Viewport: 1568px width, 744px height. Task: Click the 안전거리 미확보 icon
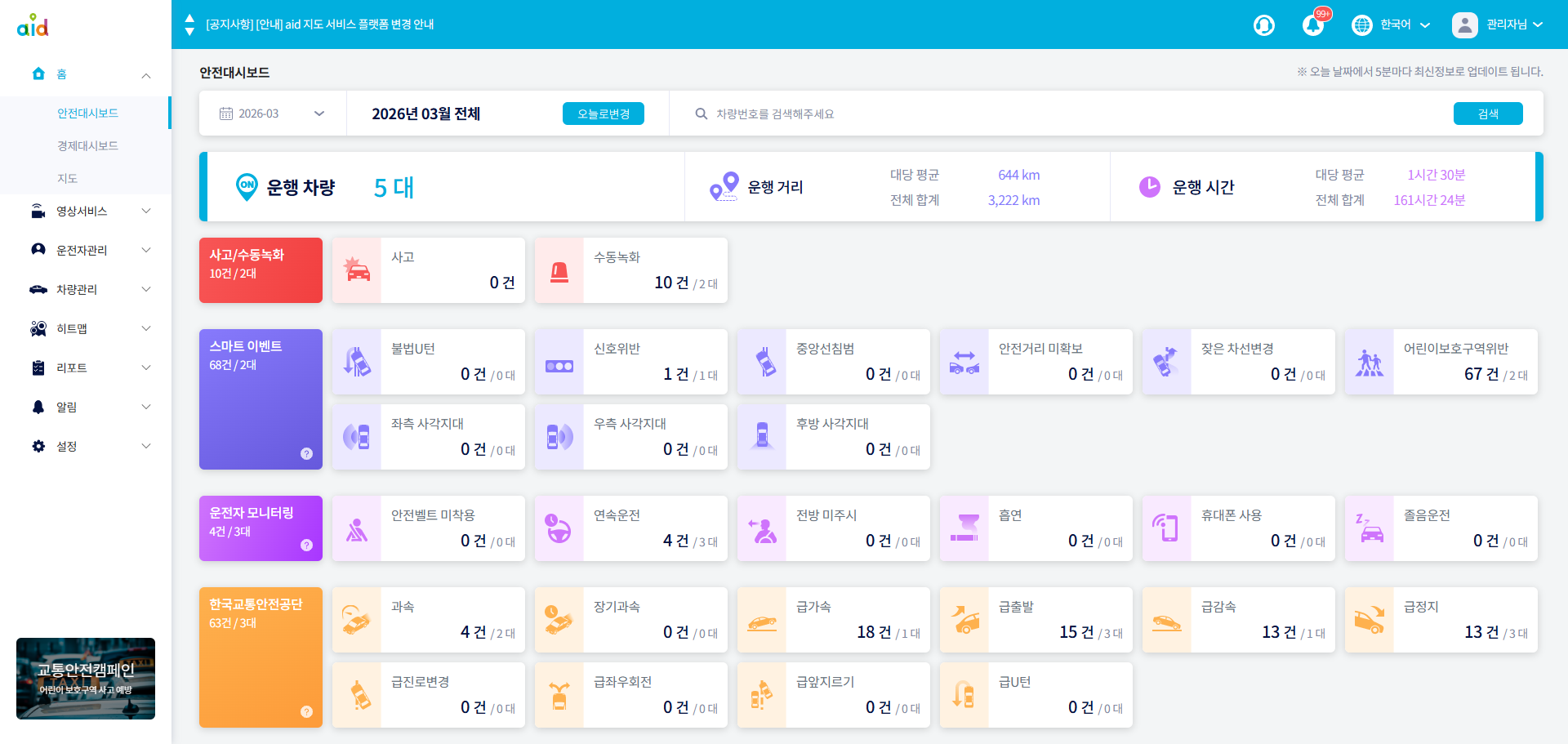click(964, 362)
